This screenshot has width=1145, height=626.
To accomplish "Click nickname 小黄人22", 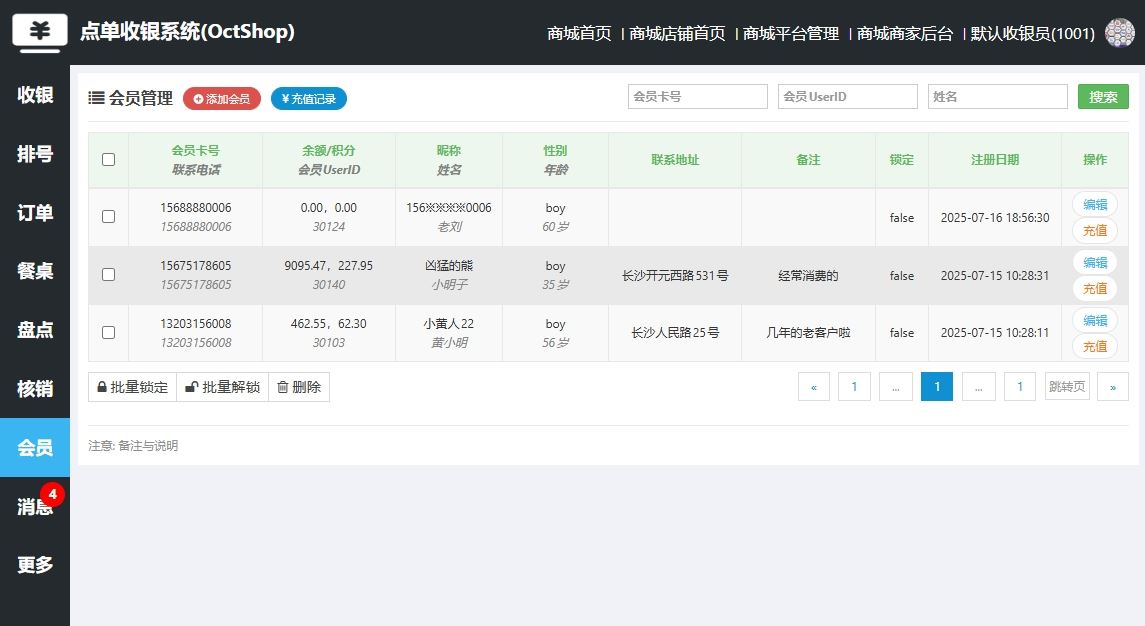I will pos(448,324).
